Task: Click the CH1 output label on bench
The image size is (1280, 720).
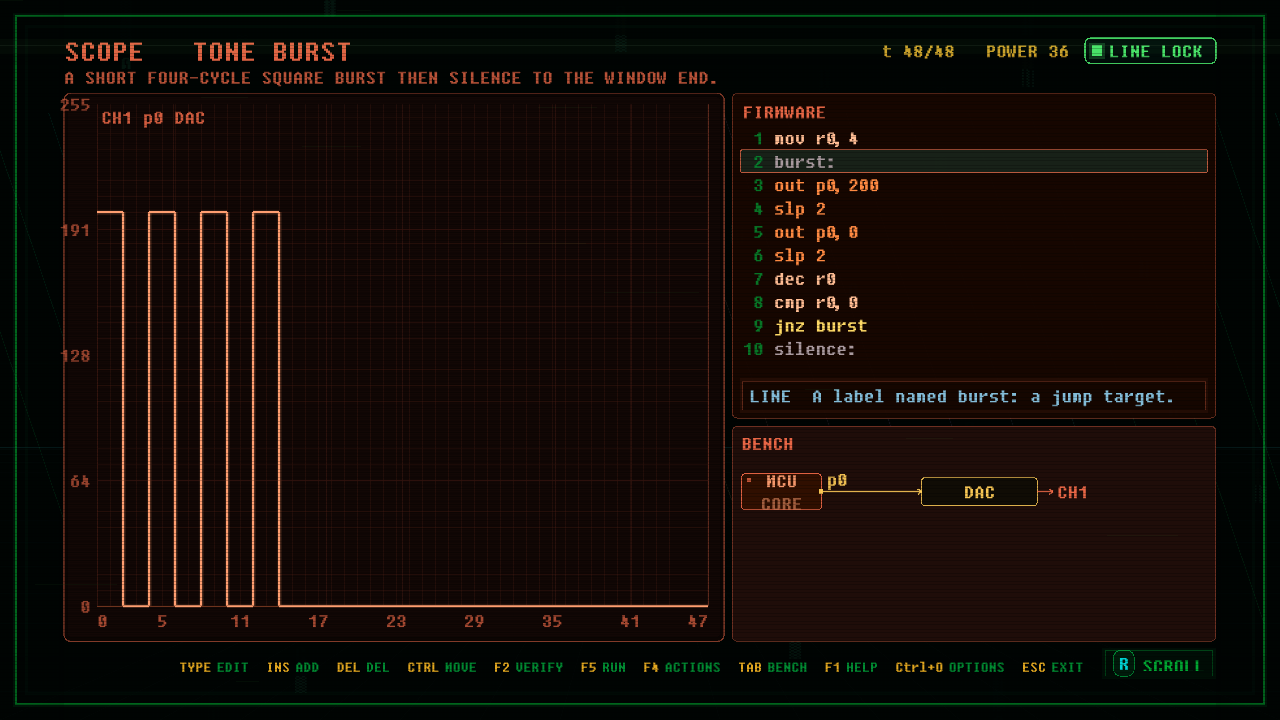Action: coord(1072,492)
